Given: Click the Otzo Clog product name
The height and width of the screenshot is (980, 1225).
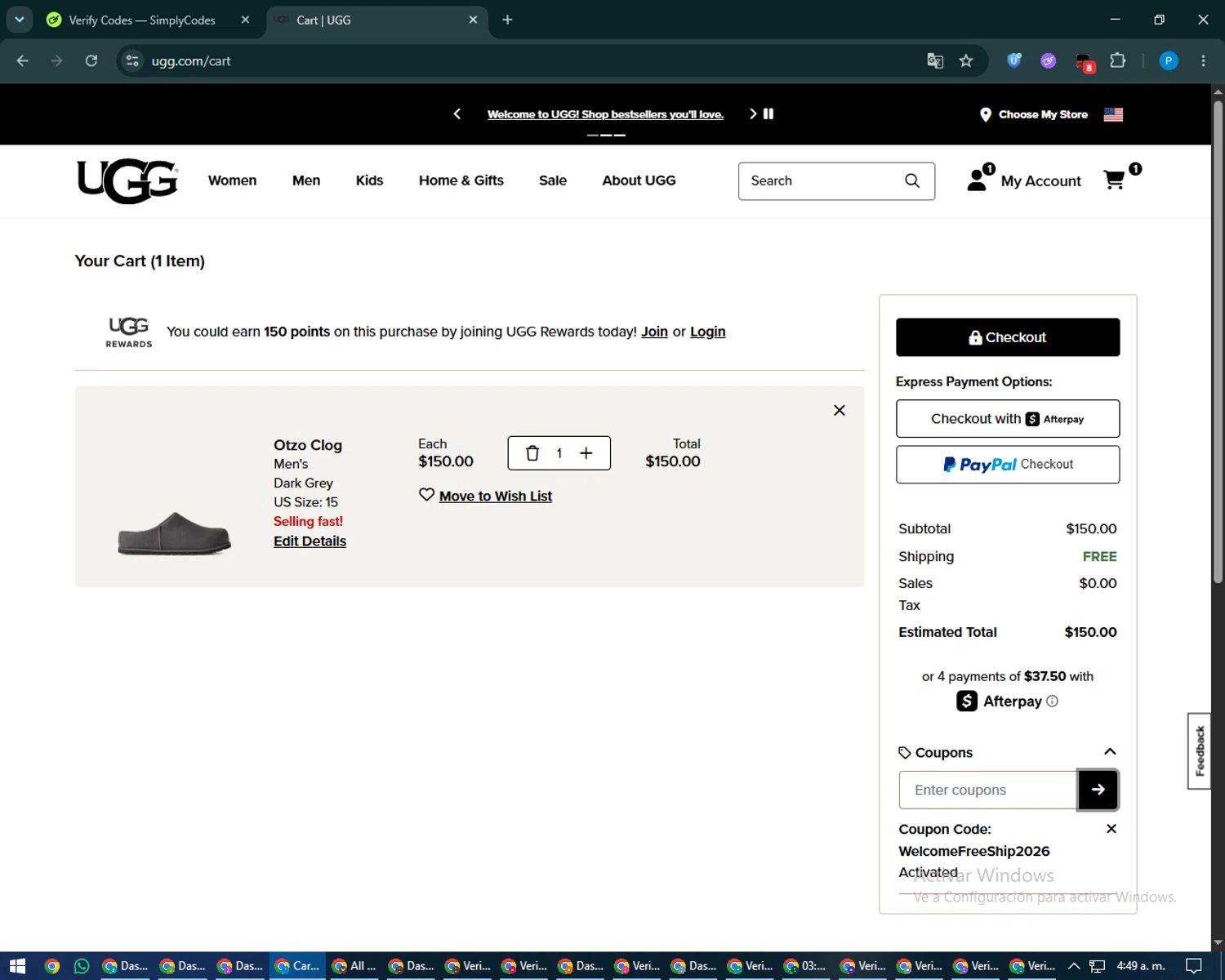Looking at the screenshot, I should [x=308, y=445].
